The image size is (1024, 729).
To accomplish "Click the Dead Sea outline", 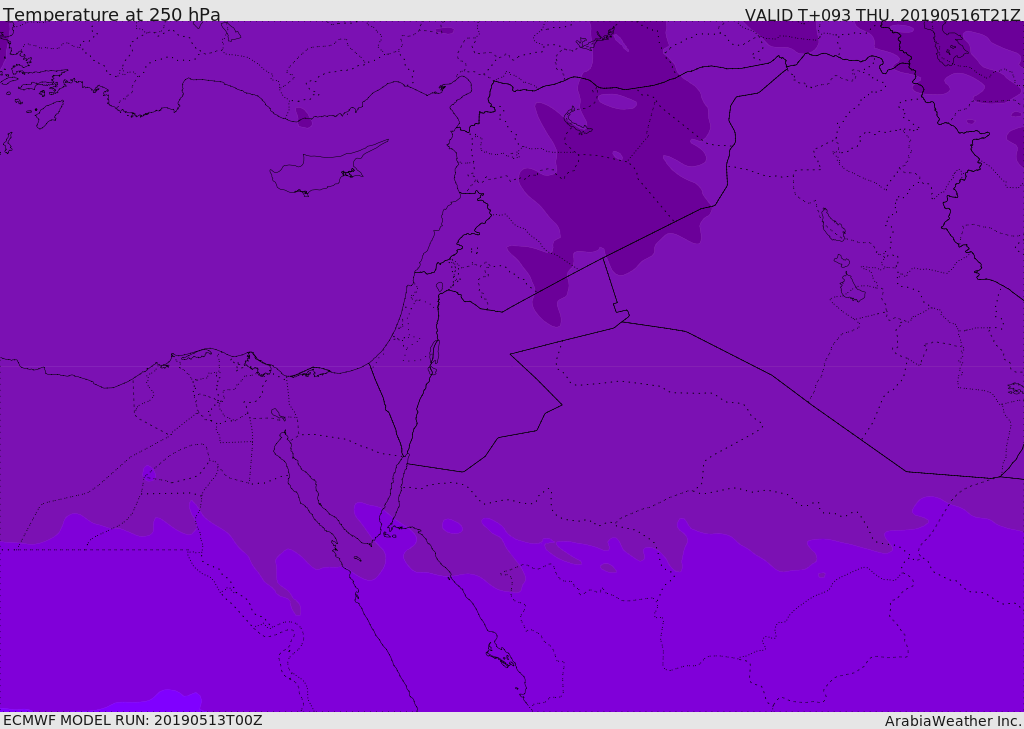I will click(434, 355).
